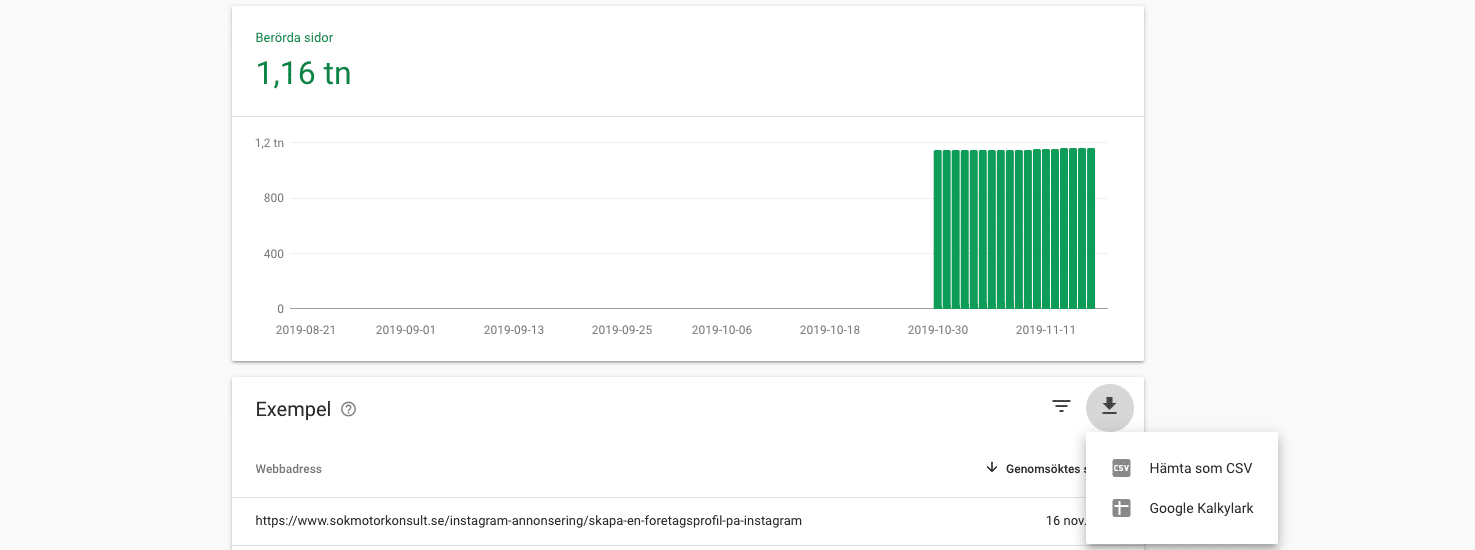Click the last green bar in chart

coord(1091,229)
